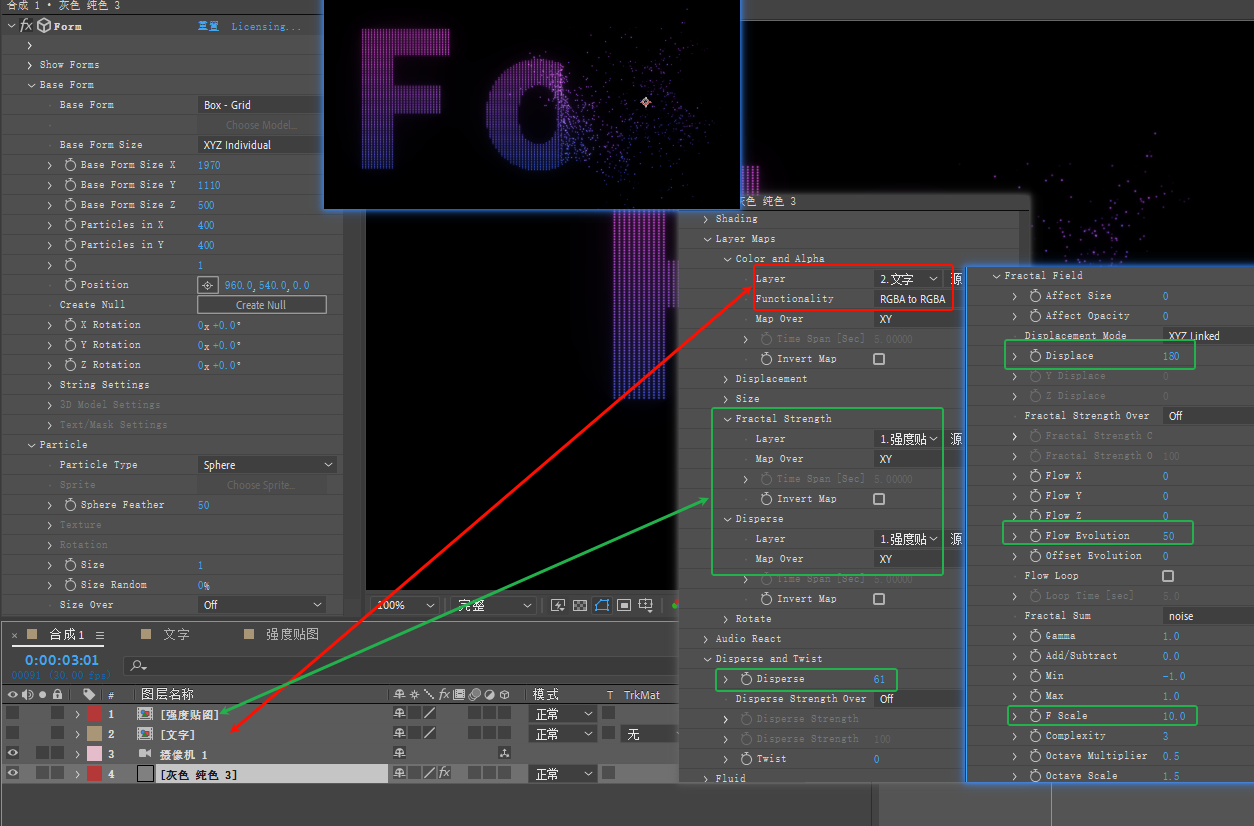
Task: Open Base Form dropdown showing Box - Grid
Action: [260, 105]
